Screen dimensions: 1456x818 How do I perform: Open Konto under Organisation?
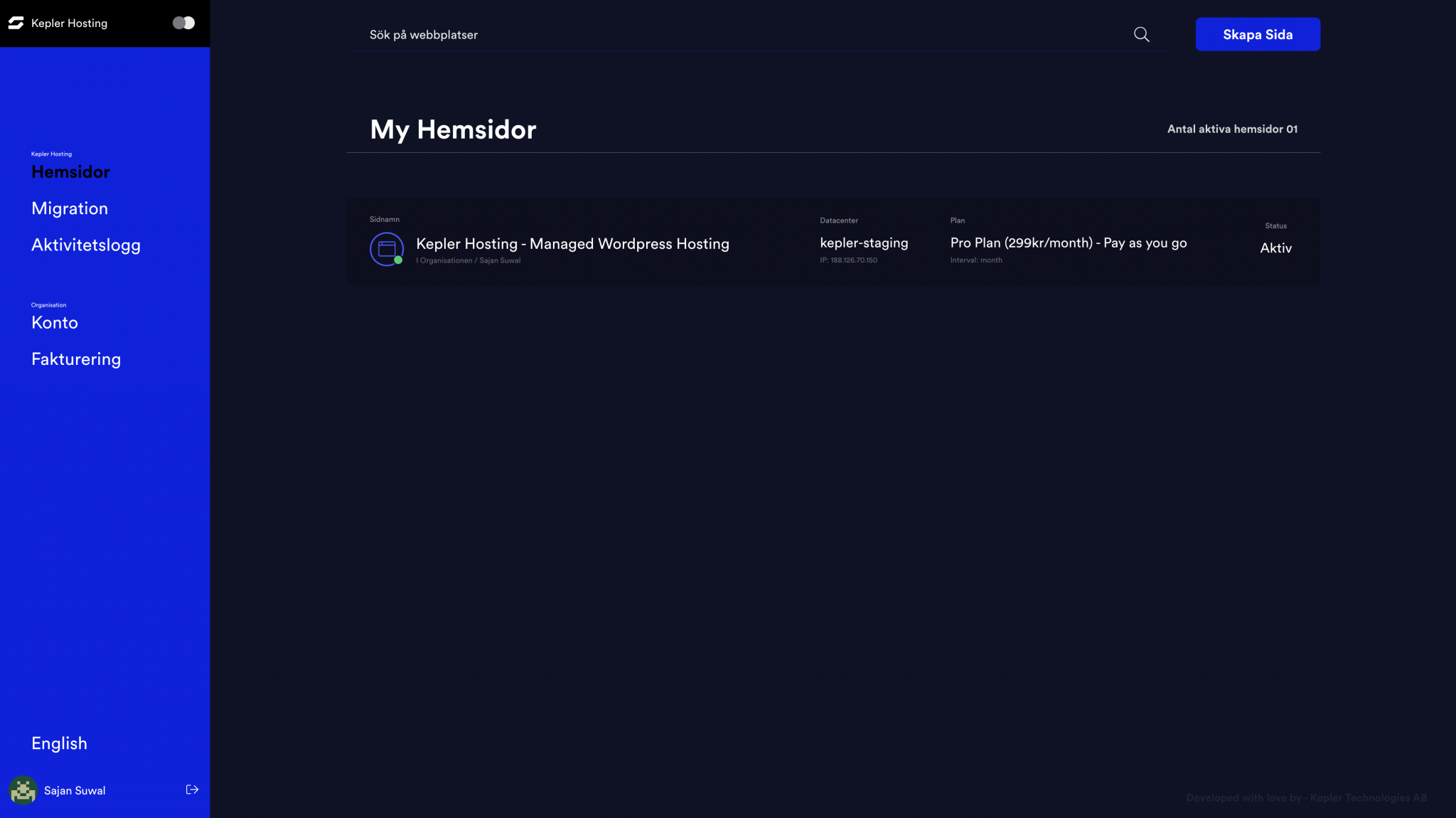coord(54,322)
